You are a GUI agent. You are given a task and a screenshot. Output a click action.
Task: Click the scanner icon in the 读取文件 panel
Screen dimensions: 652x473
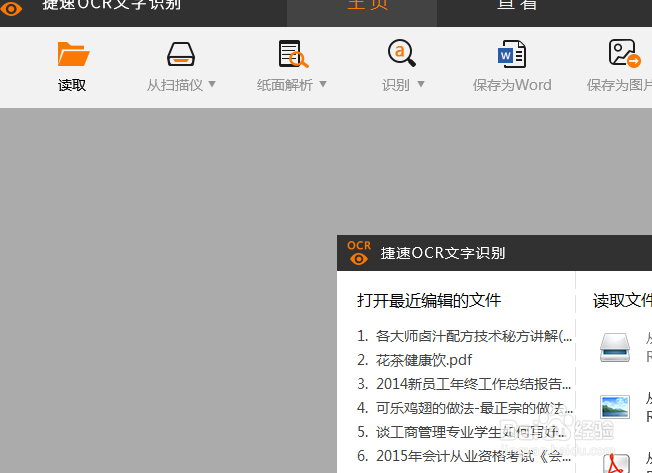(x=615, y=347)
